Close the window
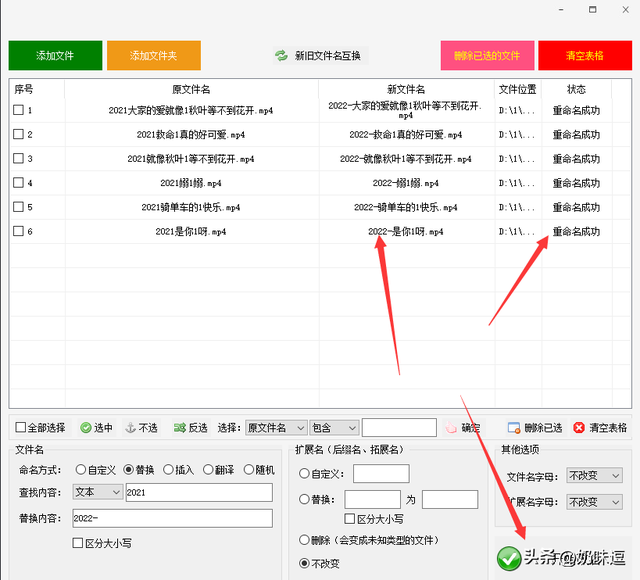Screen dimensions: 640x580 (625, 9)
